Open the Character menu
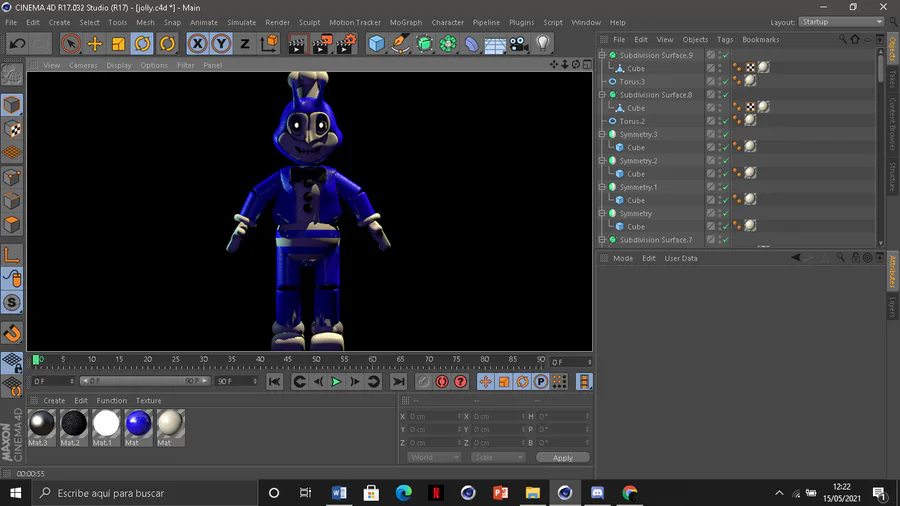The height and width of the screenshot is (506, 900). click(x=448, y=22)
